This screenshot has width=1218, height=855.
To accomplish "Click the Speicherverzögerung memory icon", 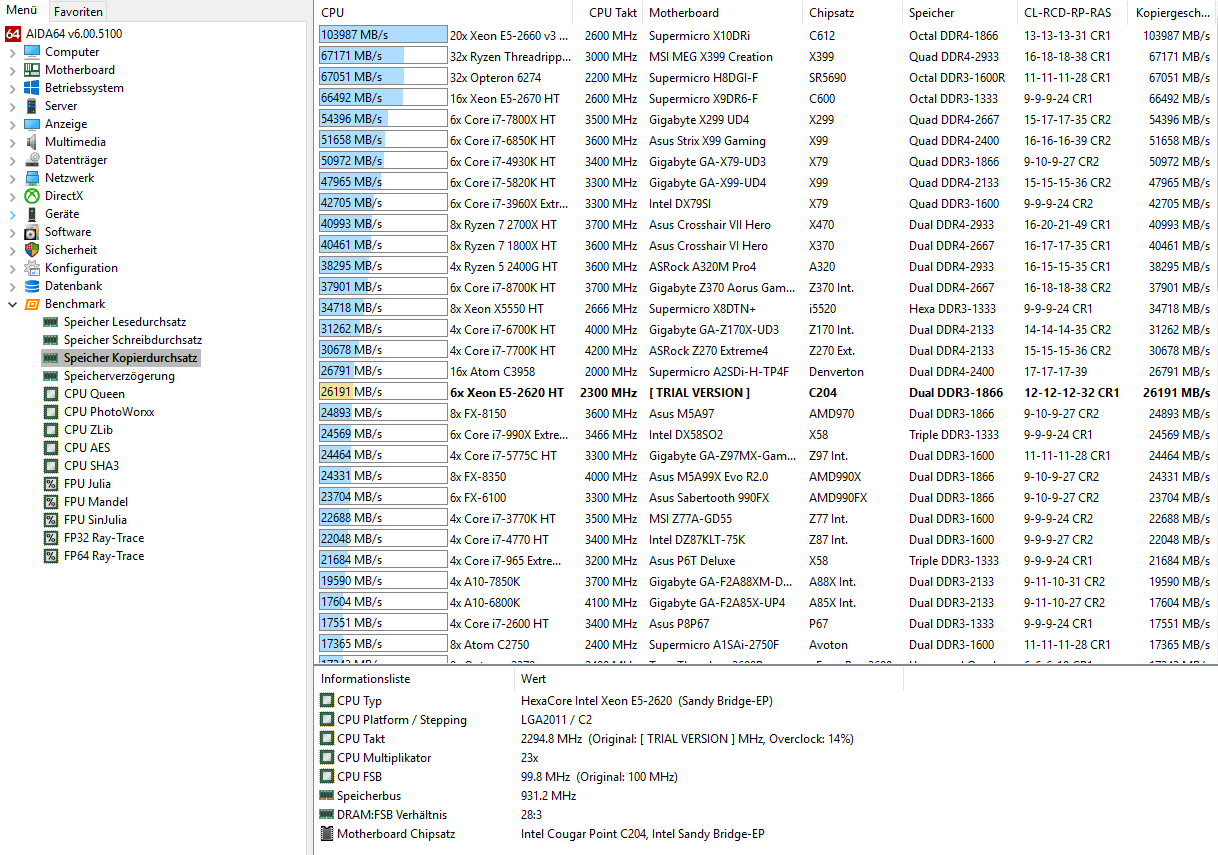I will (51, 376).
